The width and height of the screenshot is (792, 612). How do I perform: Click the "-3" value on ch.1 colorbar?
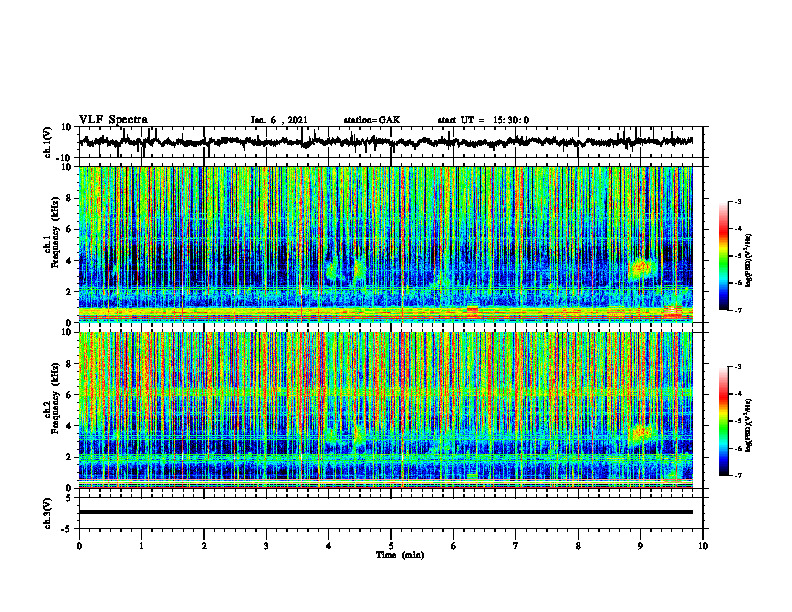(738, 201)
